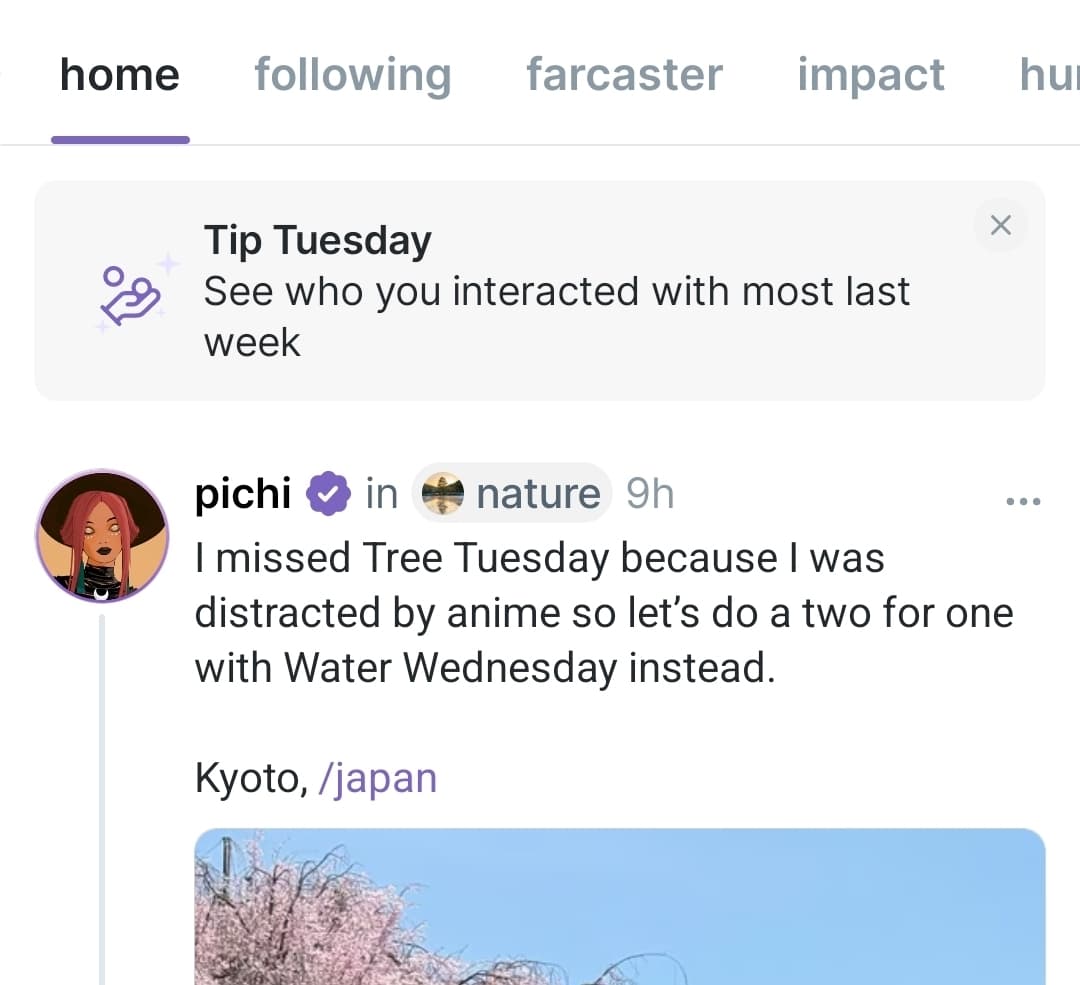Click the pichi username

(x=241, y=491)
